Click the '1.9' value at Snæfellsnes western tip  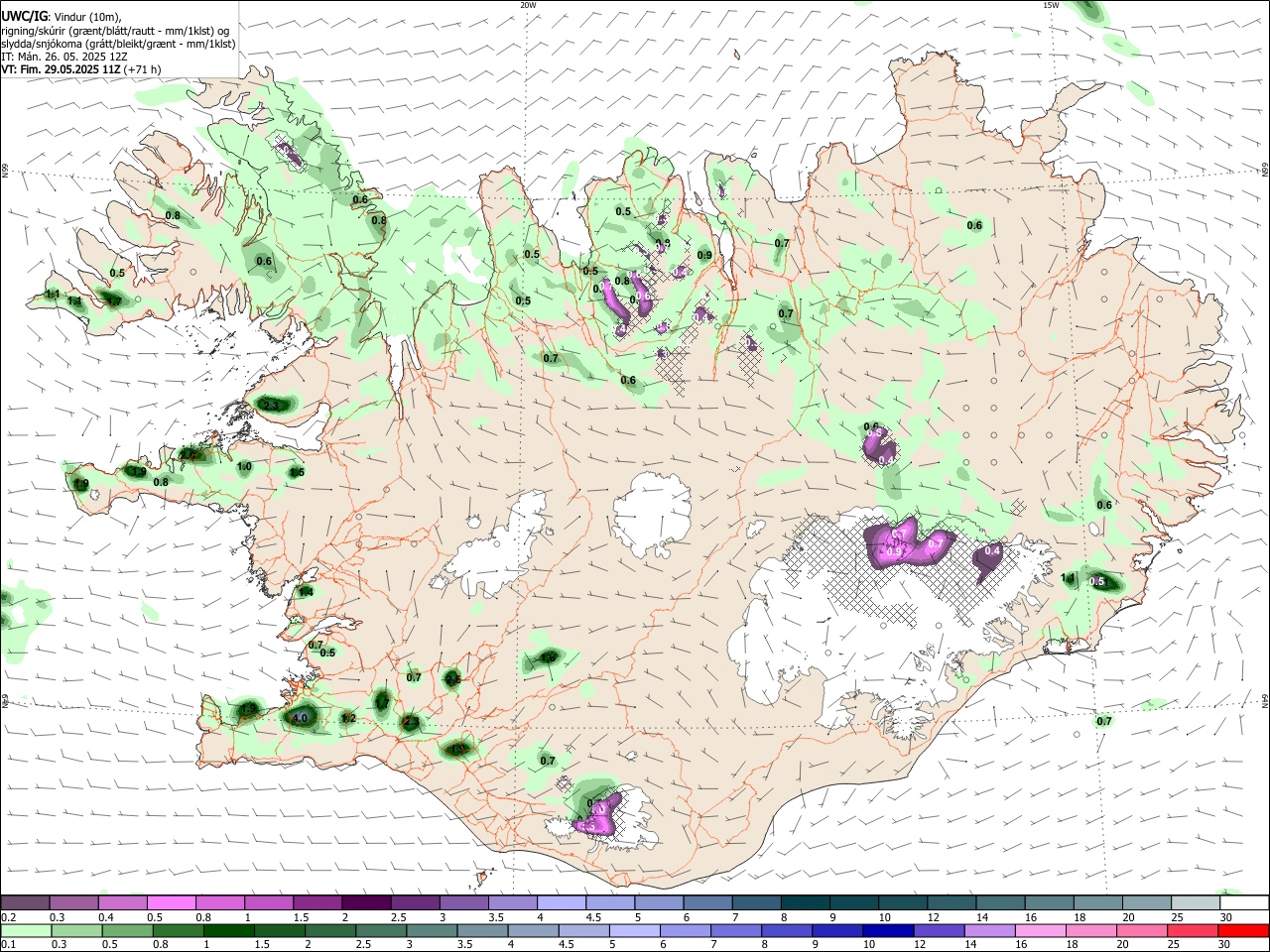point(81,483)
